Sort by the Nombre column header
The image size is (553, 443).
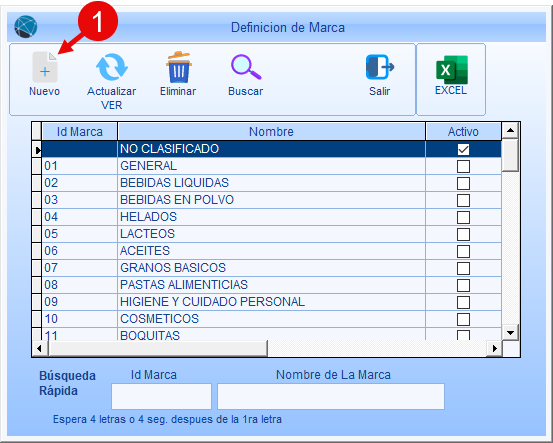pos(271,131)
